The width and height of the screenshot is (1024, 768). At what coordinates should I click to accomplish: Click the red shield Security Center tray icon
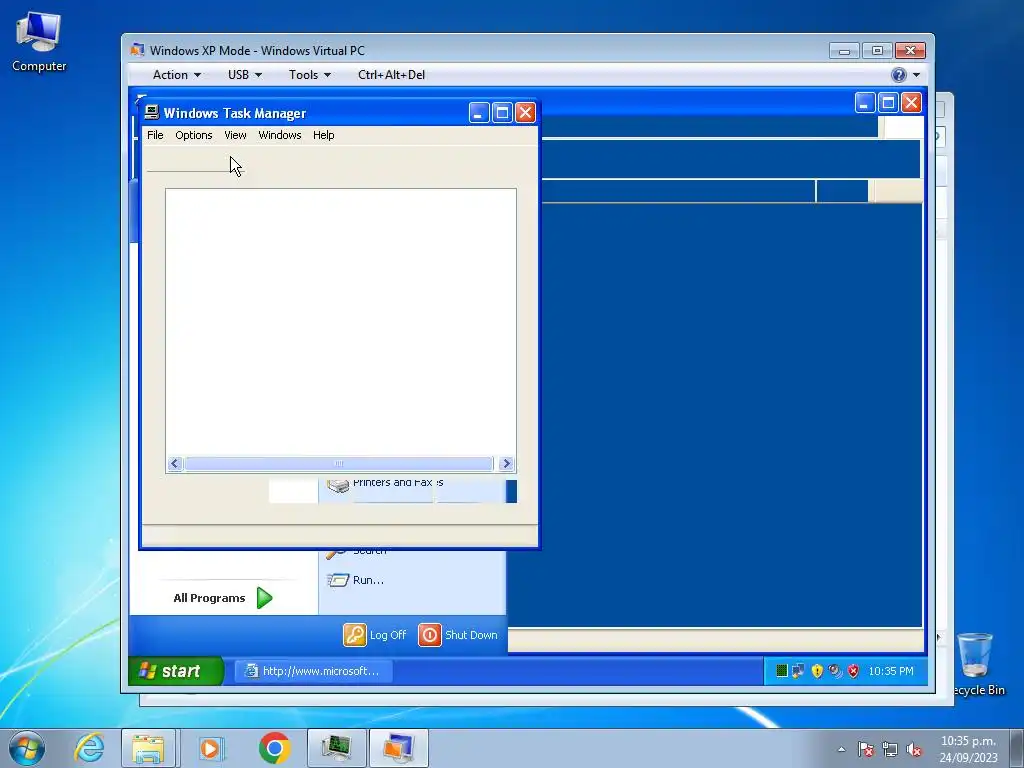coord(853,671)
